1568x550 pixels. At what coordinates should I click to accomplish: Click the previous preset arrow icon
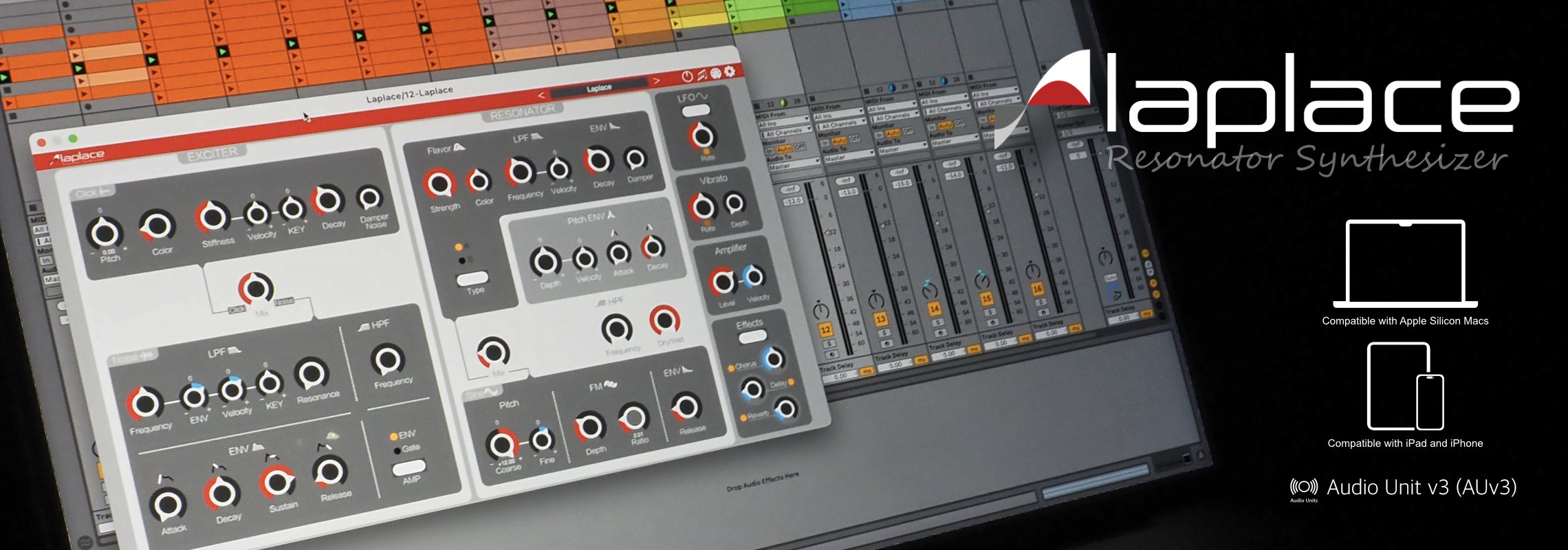541,94
